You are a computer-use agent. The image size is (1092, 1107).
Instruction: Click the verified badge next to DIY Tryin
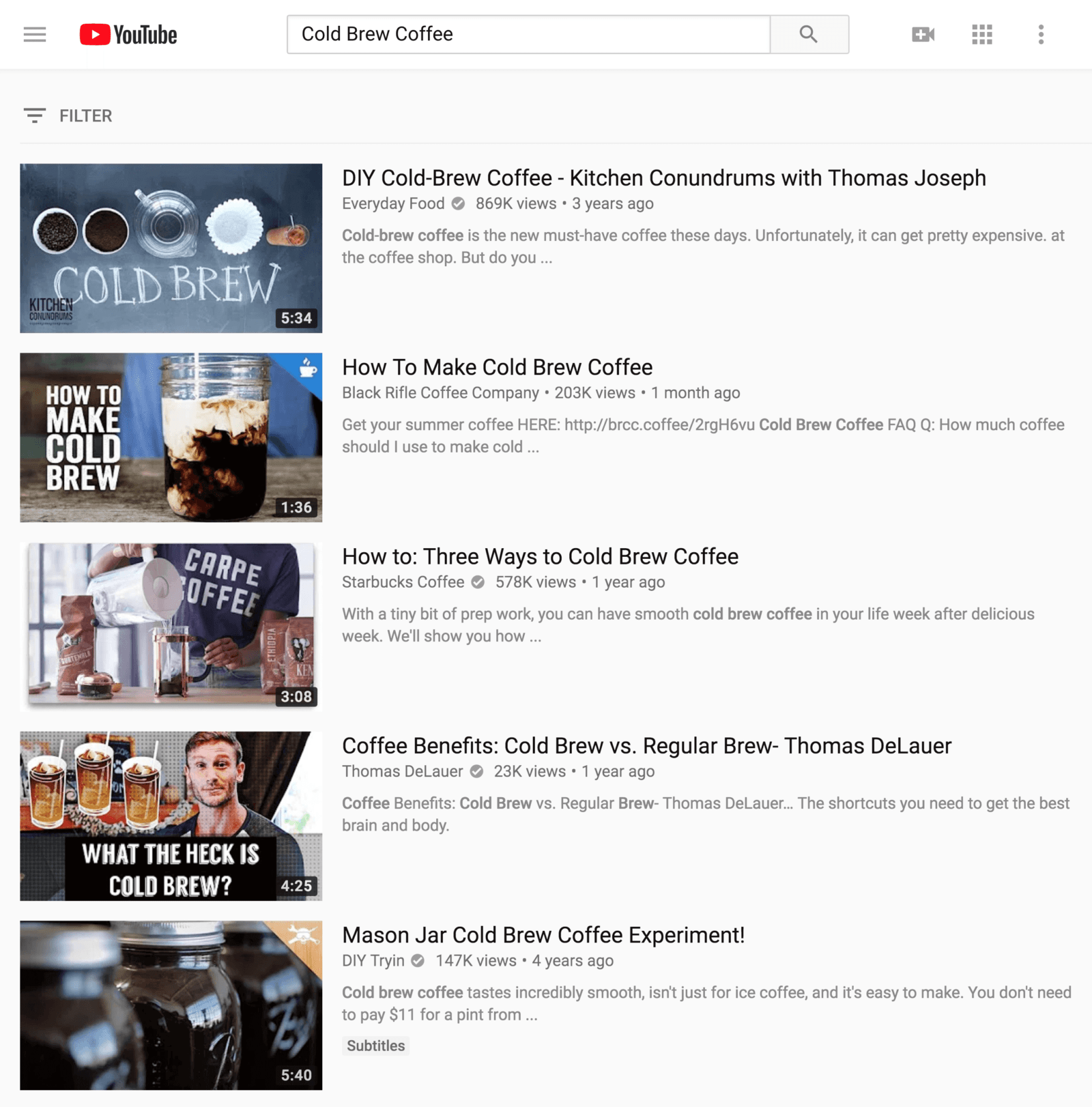(417, 960)
